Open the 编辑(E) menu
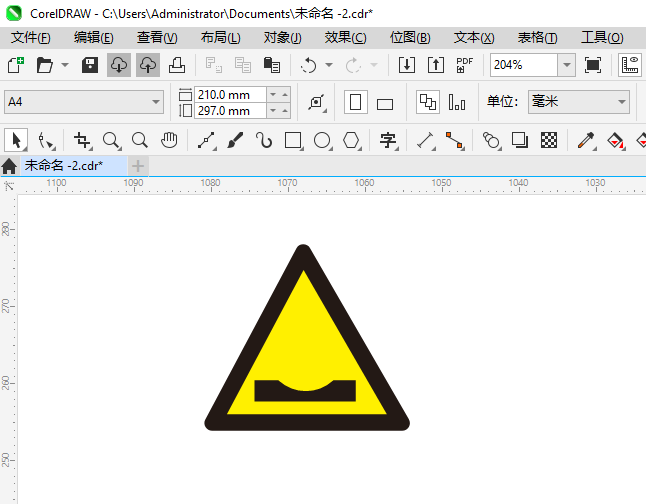646x504 pixels. 94,38
